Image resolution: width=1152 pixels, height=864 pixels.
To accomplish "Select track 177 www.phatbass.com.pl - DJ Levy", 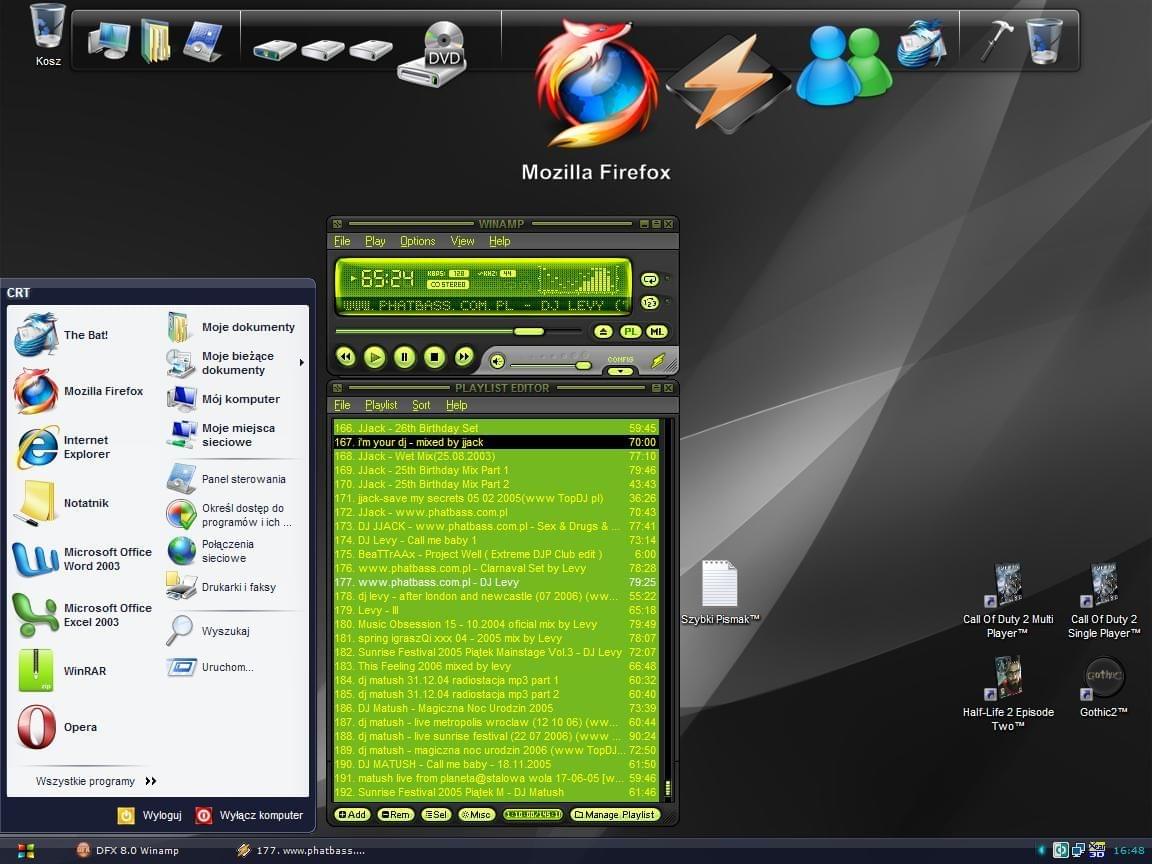I will 495,582.
